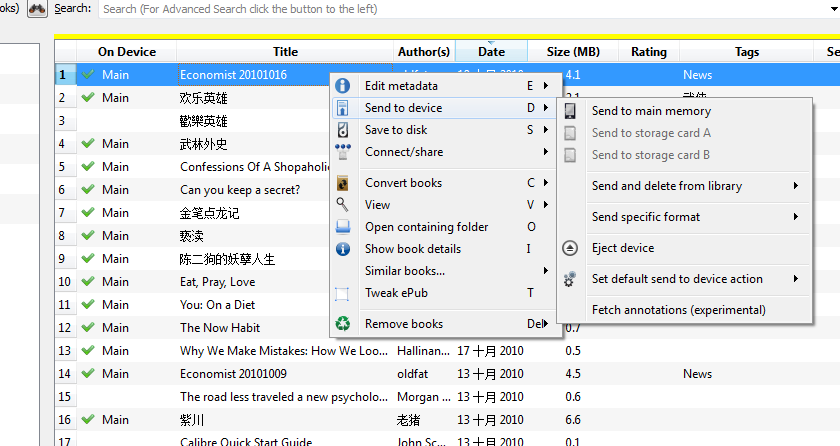The height and width of the screenshot is (446, 840).
Task: Select the book Can you keep a secret?
Action: click(240, 190)
